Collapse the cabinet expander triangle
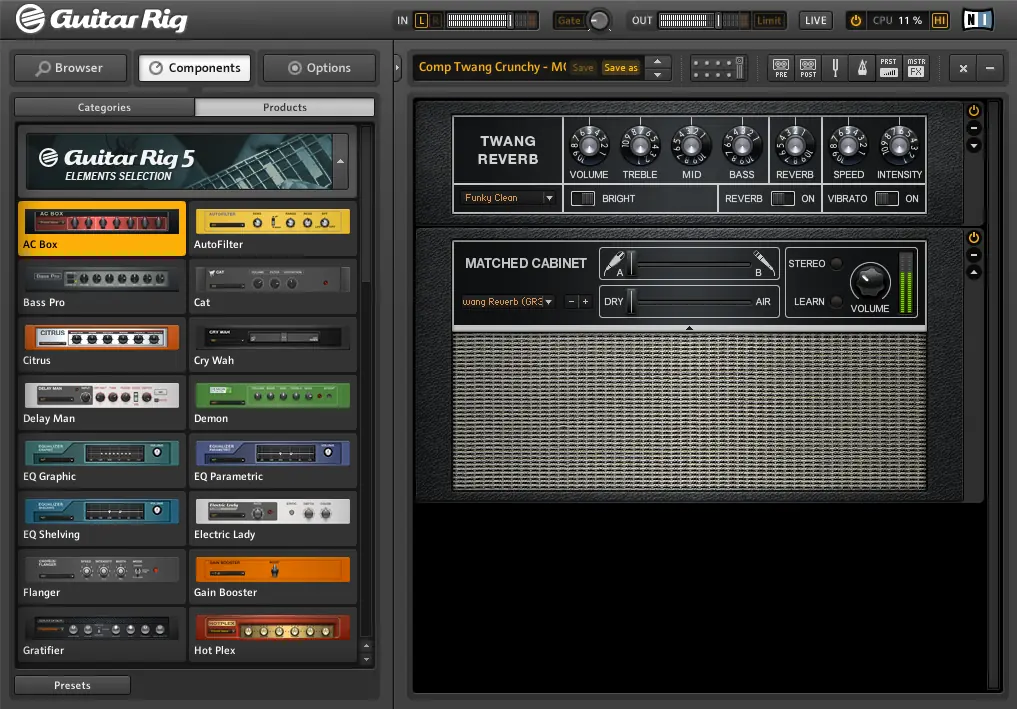Image resolution: width=1017 pixels, height=709 pixels. tap(689, 328)
